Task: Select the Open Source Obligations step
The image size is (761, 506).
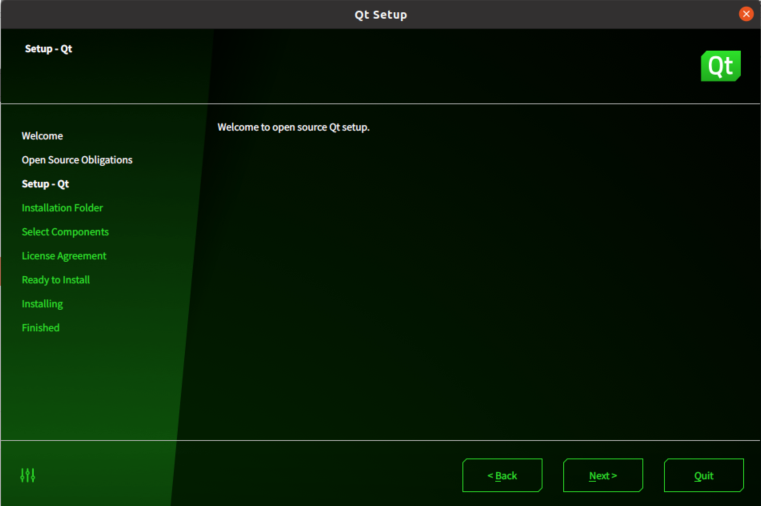Action: point(77,160)
